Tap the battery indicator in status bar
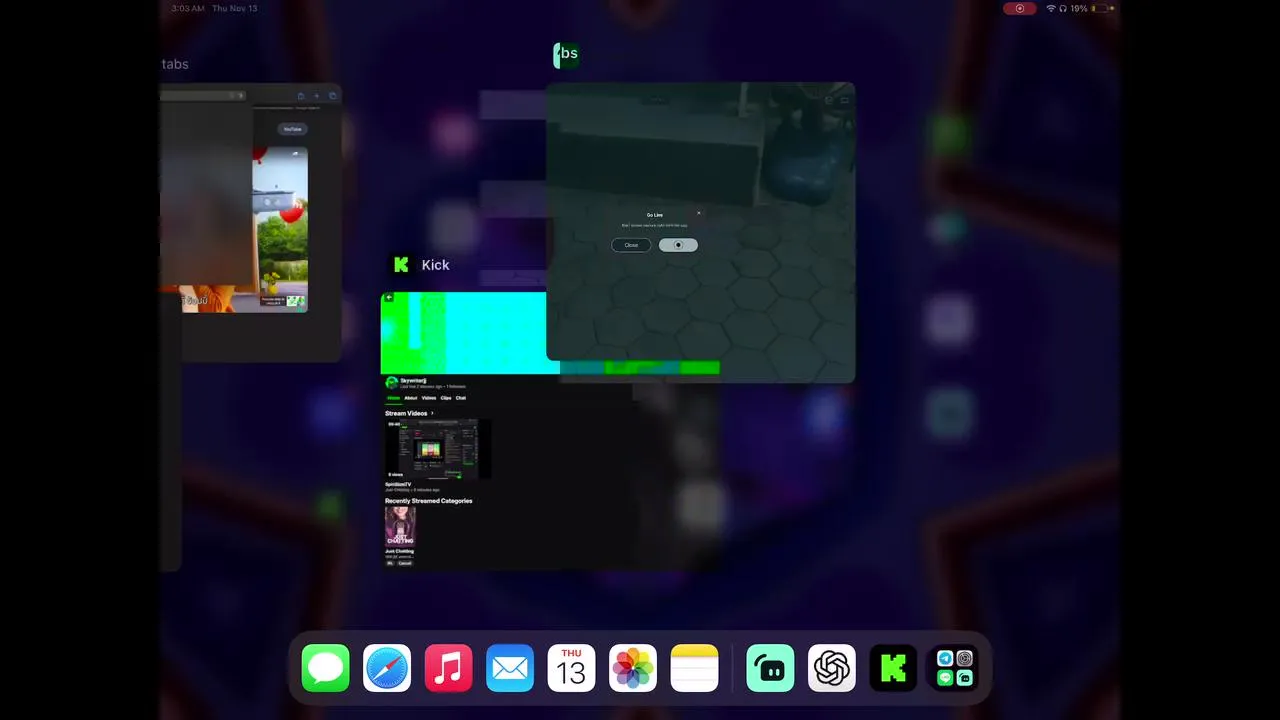This screenshot has width=1280, height=720. 1103,8
